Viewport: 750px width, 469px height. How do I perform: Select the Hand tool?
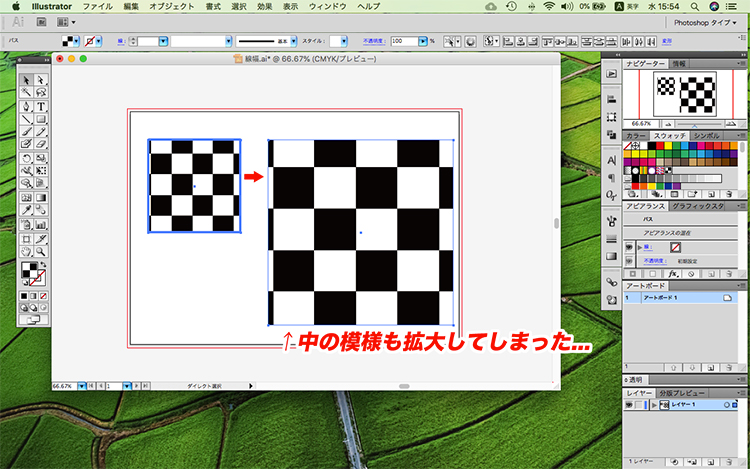click(27, 250)
